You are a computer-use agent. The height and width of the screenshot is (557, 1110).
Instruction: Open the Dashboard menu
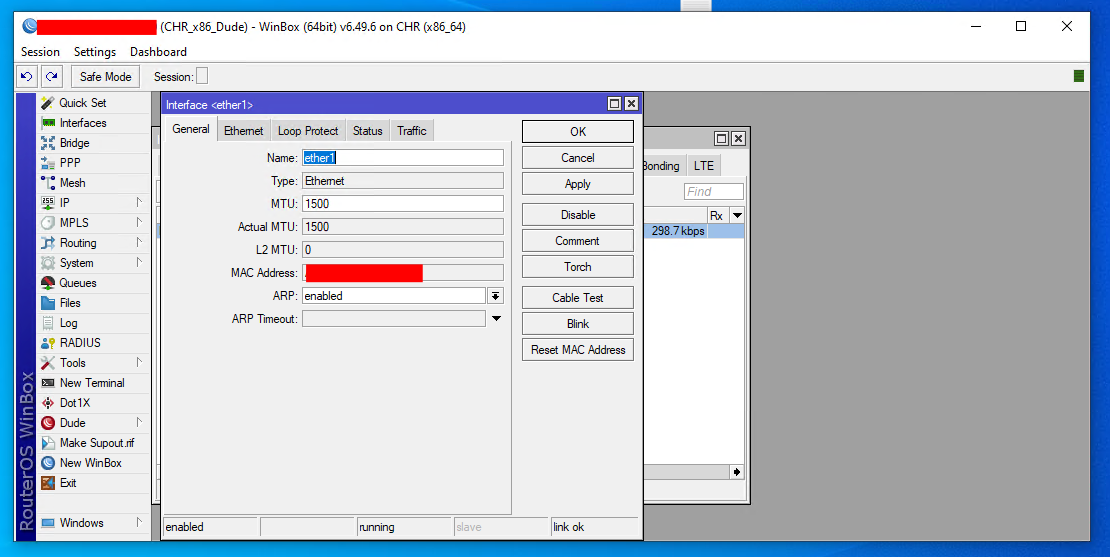pos(159,52)
